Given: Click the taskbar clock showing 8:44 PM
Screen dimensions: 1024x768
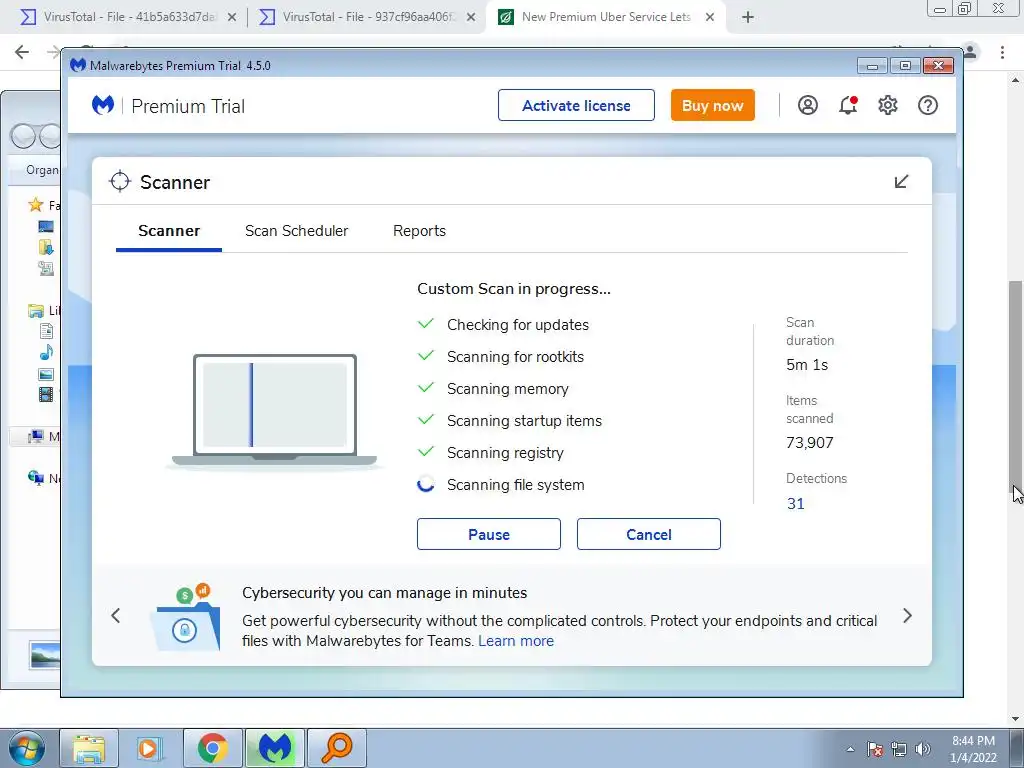Looking at the screenshot, I should click(x=973, y=749).
